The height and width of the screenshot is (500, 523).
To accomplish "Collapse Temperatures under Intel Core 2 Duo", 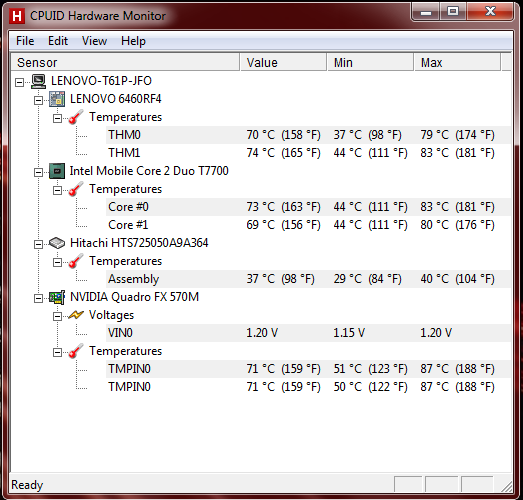I will click(x=57, y=190).
